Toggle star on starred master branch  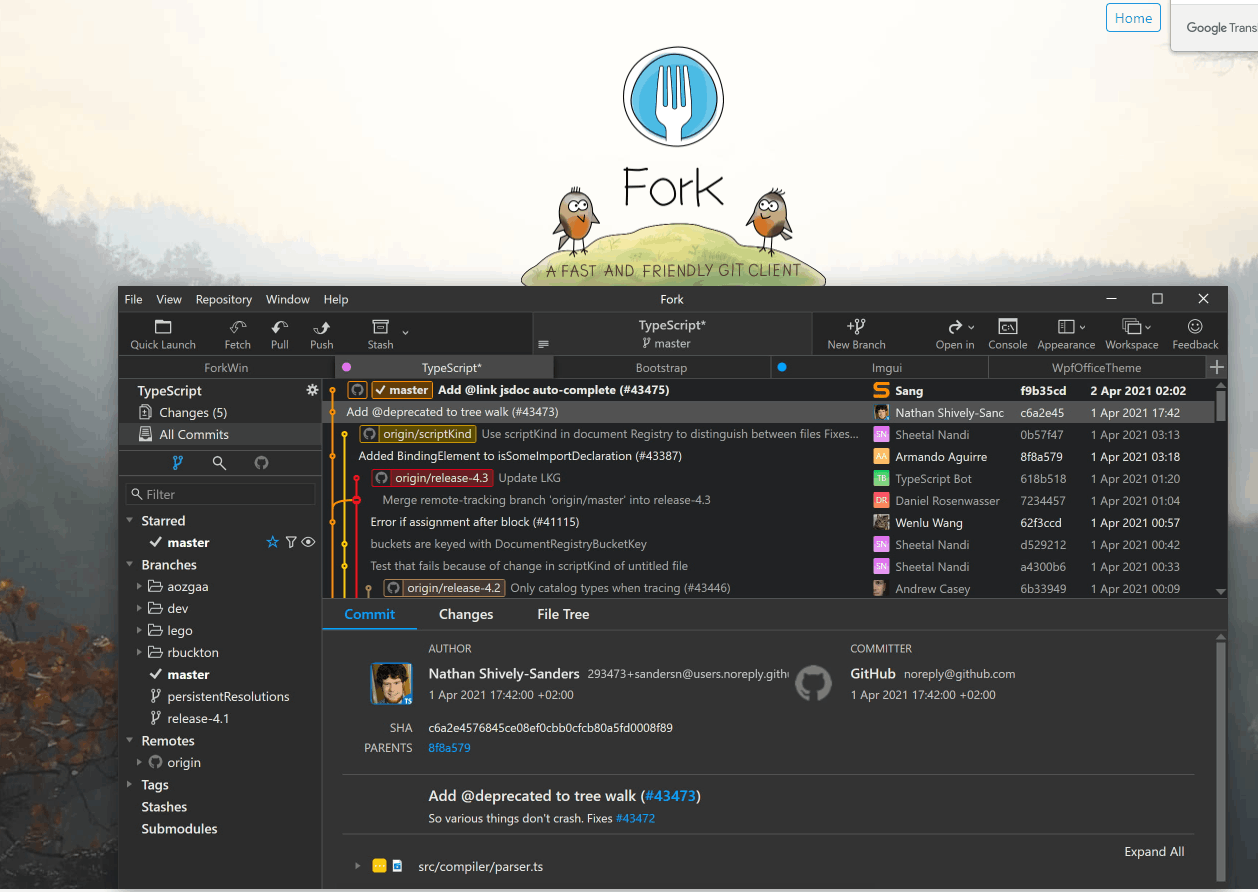[x=272, y=542]
